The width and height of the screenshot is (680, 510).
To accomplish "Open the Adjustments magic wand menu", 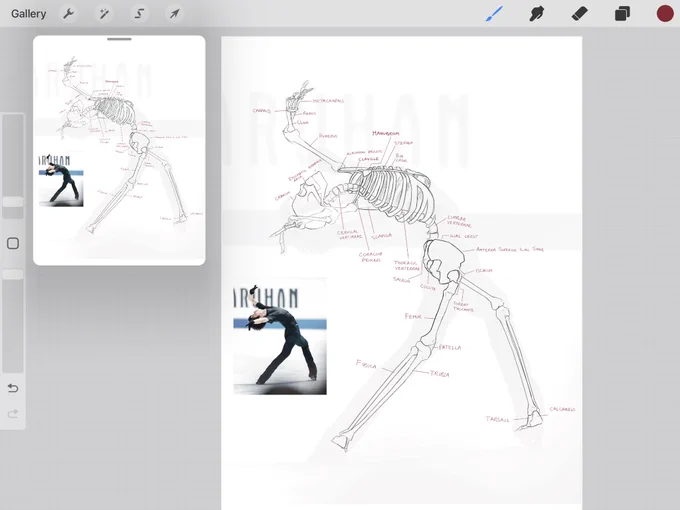I will tap(104, 14).
